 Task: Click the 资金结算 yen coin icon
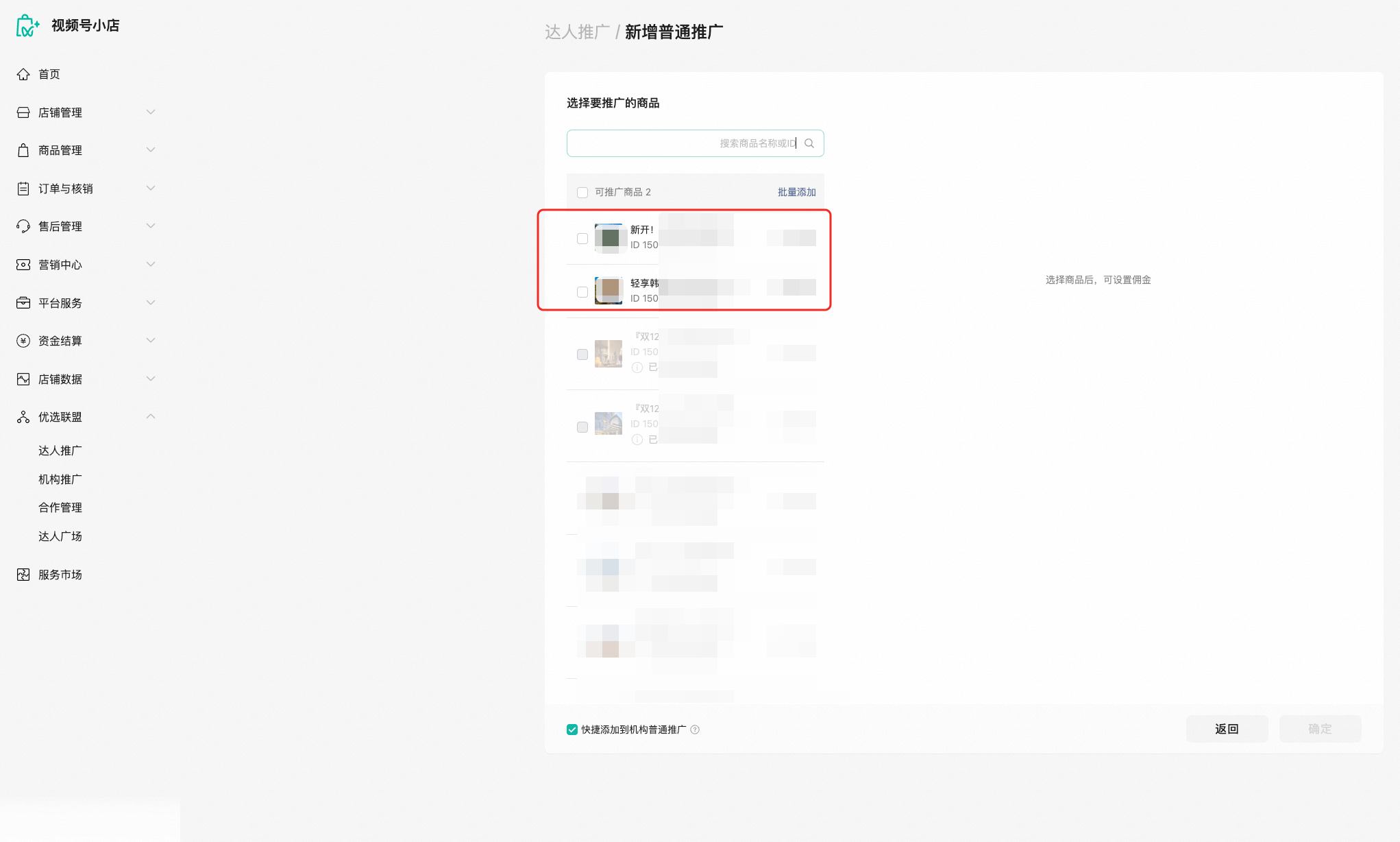pyautogui.click(x=23, y=341)
